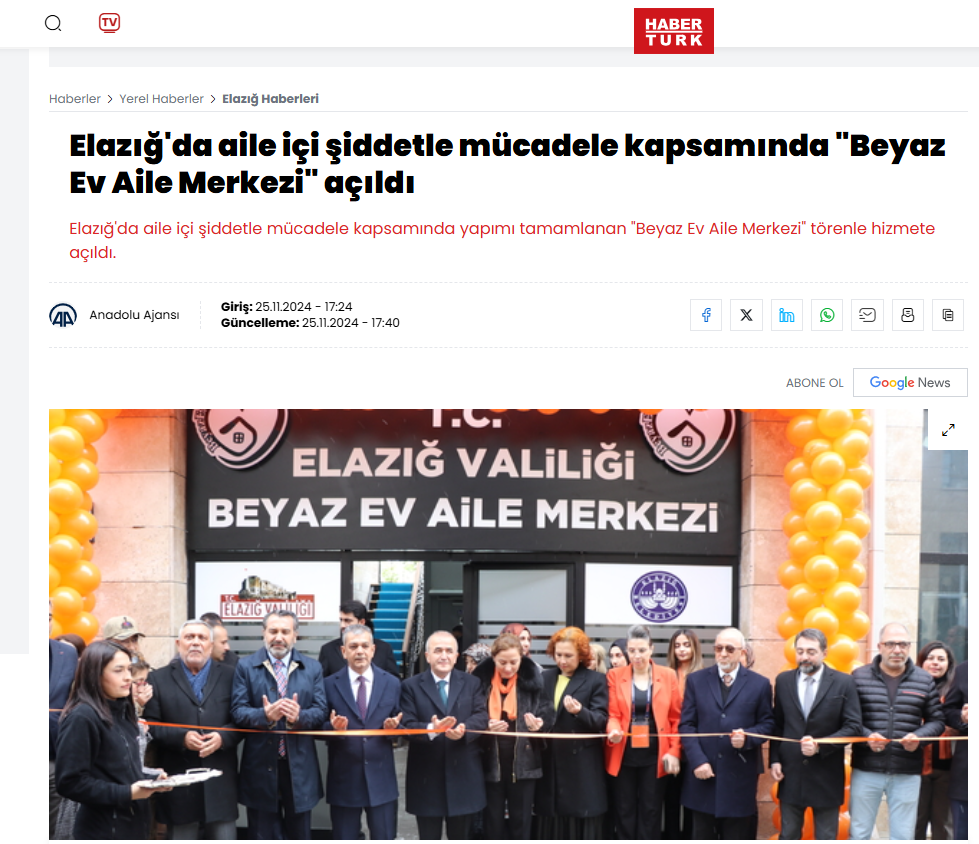Viewport: 979px width, 844px height.
Task: Open the Yerel Haberler breadcrumb
Action: [162, 99]
